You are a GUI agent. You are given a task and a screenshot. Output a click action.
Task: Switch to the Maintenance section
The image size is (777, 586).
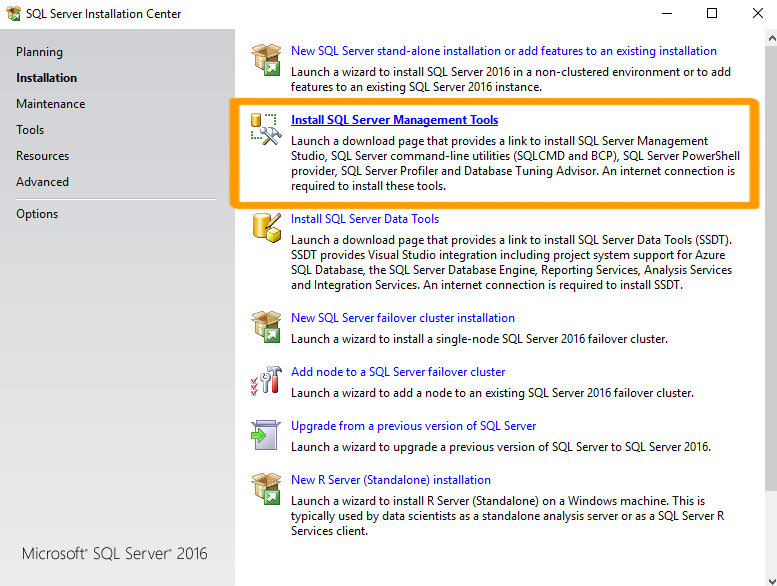pos(51,104)
